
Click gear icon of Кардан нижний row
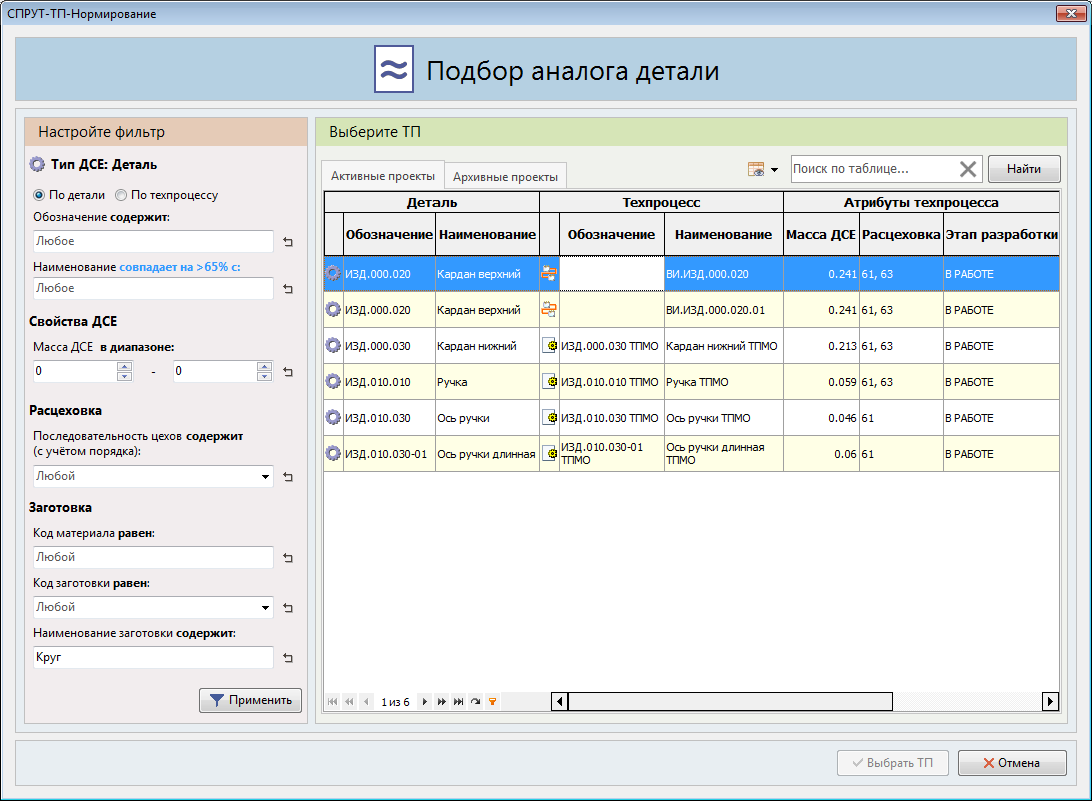tap(333, 346)
